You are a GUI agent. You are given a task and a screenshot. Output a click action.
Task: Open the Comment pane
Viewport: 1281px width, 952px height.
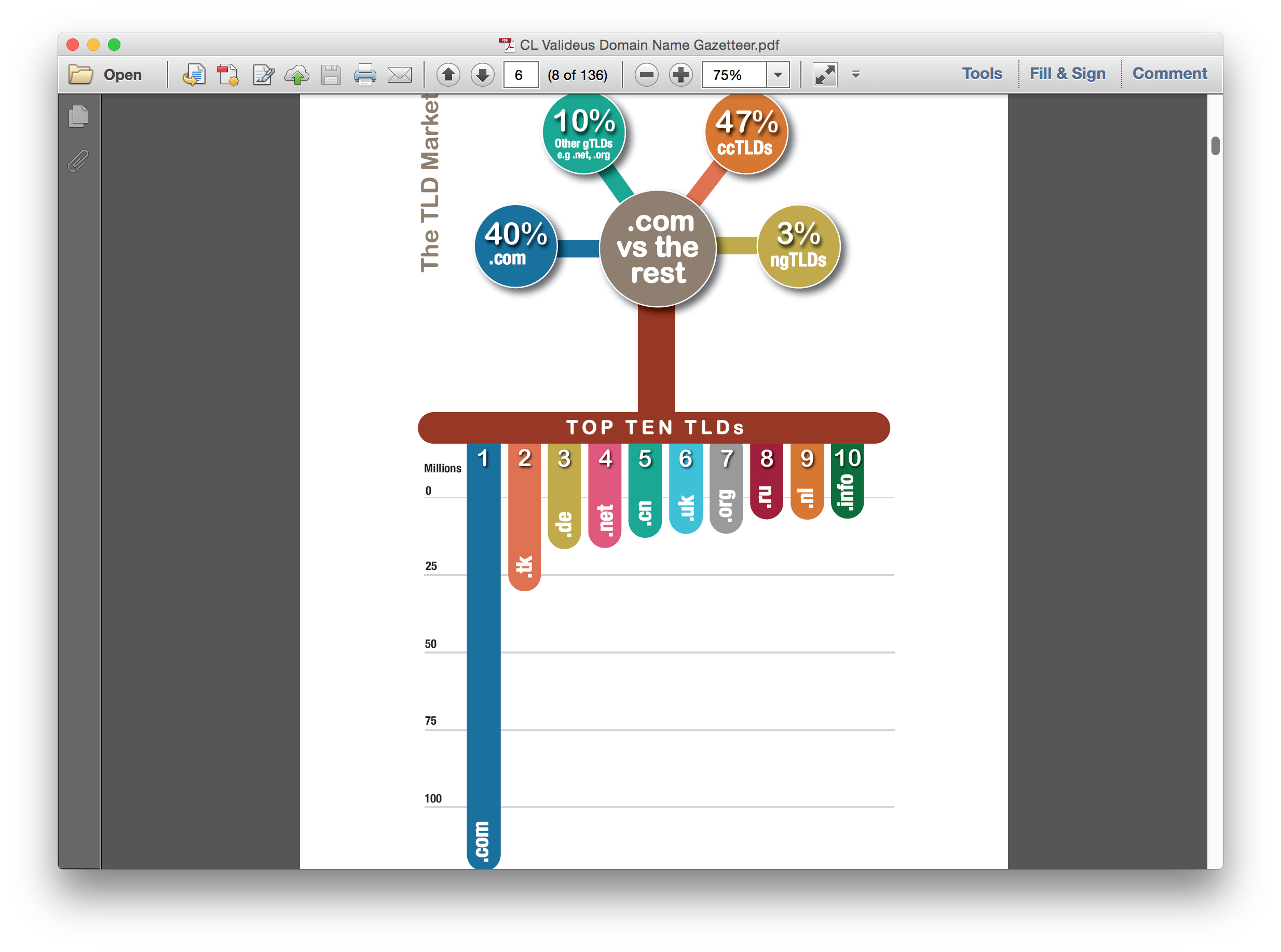pyautogui.click(x=1169, y=74)
